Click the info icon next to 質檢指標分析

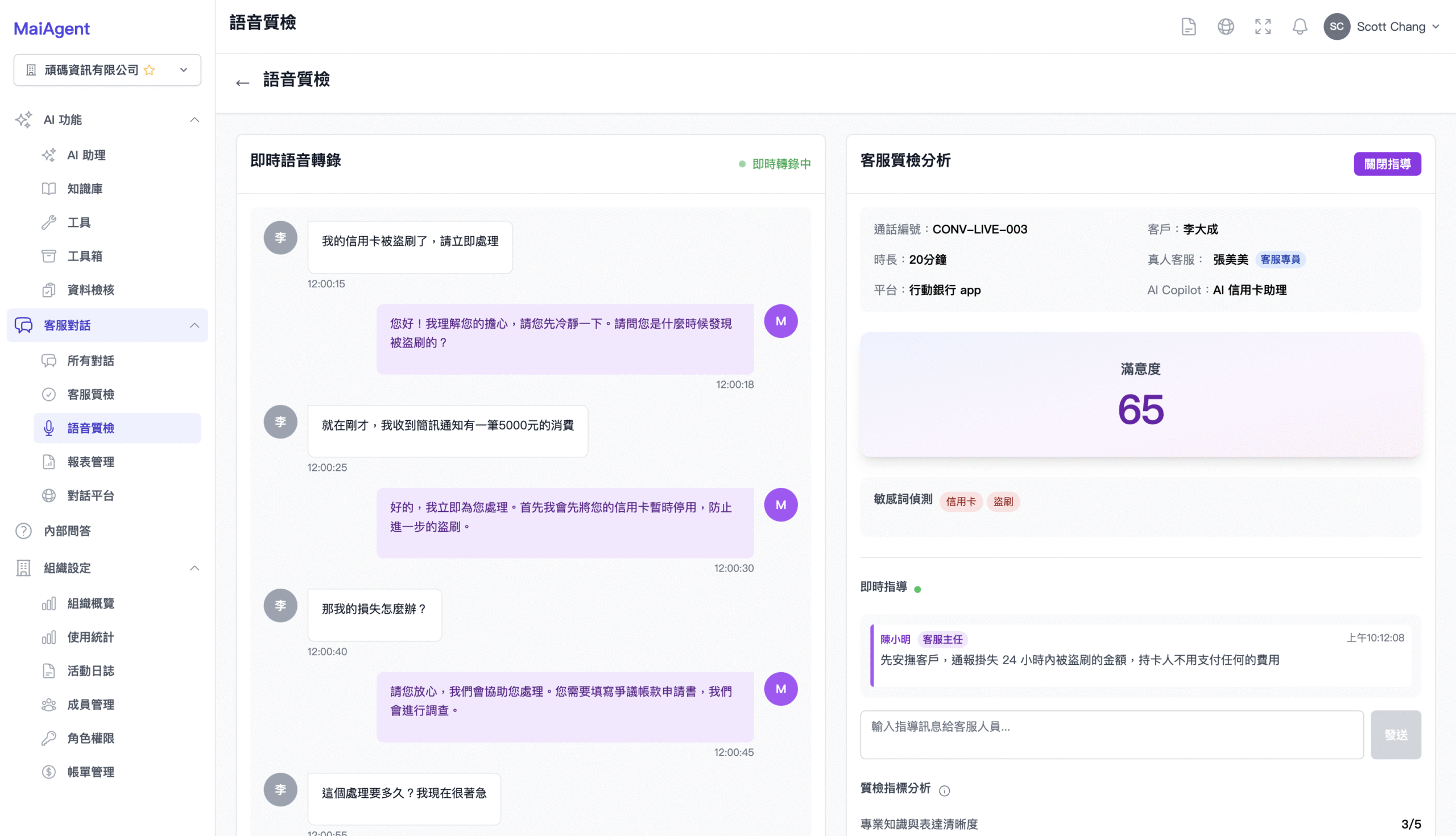click(945, 791)
